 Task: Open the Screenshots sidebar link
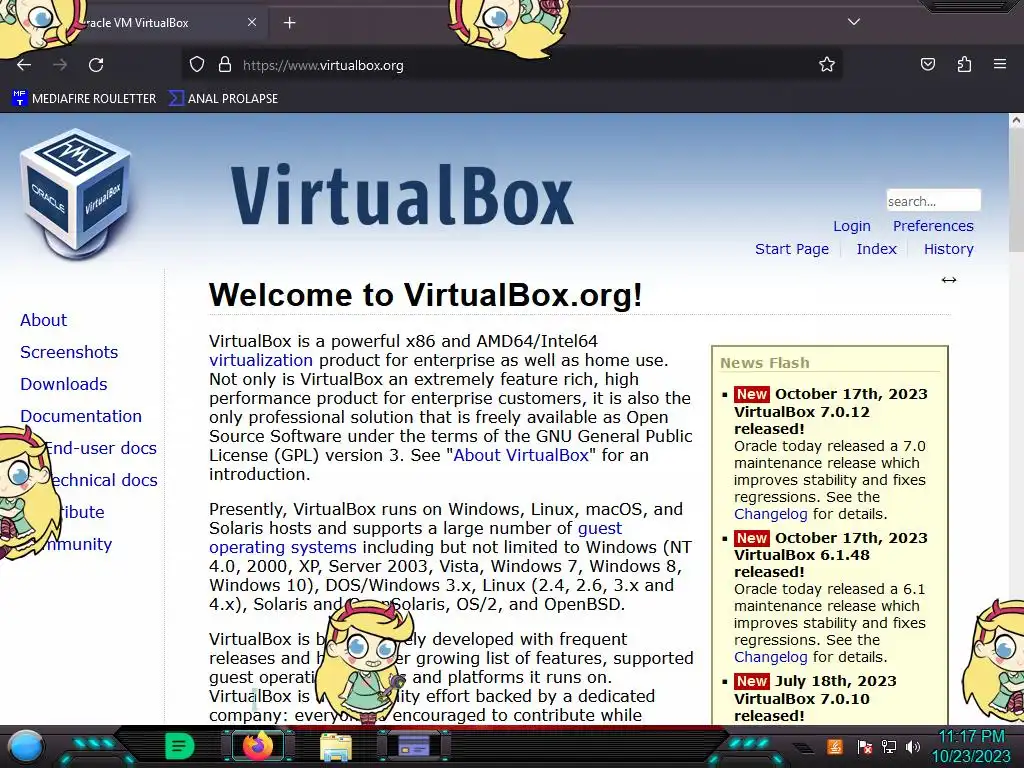[x=69, y=352]
